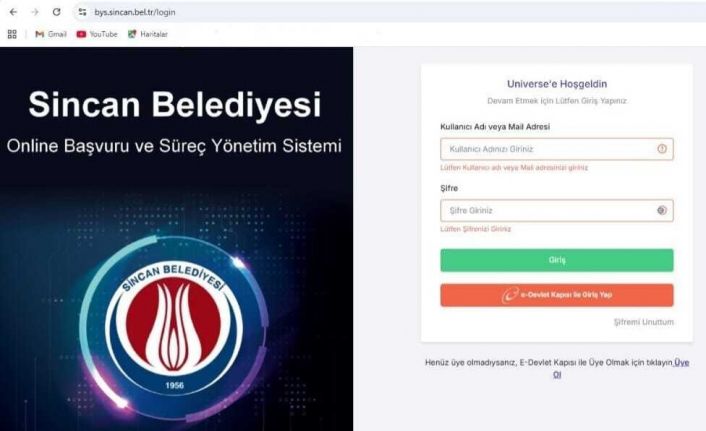The image size is (706, 431).
Task: Click the browser back arrow
Action: pos(13,12)
